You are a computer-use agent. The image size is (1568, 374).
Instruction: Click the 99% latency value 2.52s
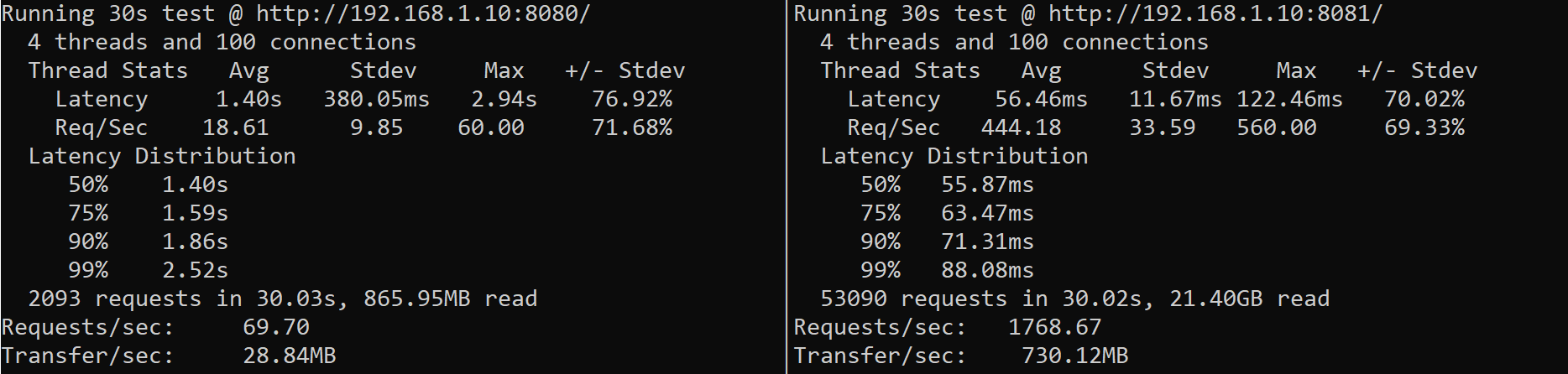[x=195, y=271]
